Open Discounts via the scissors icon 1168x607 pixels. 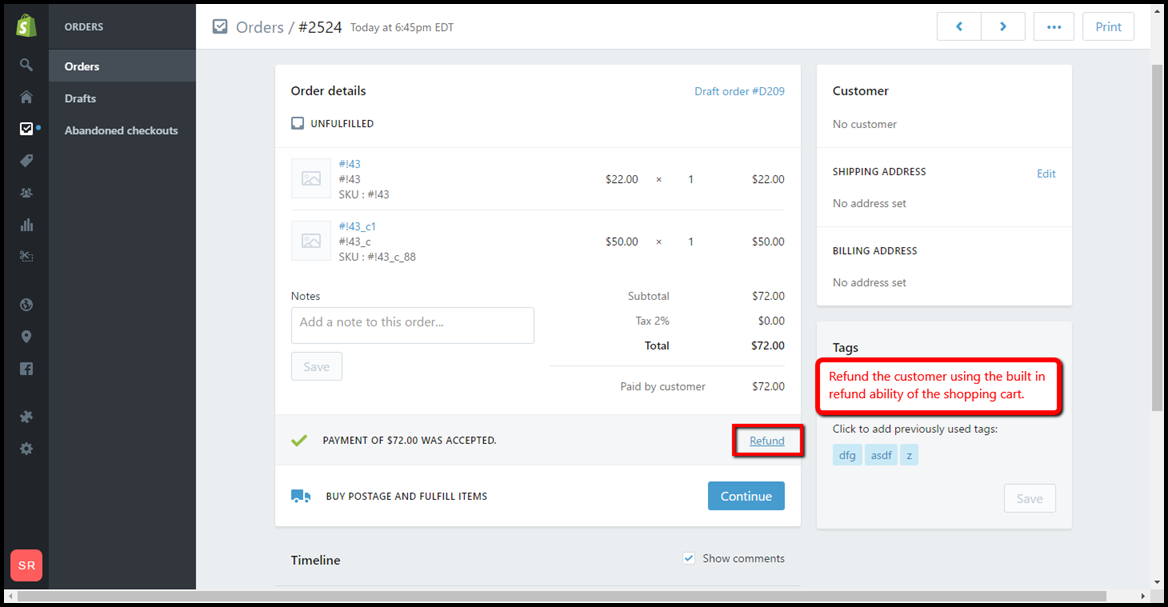pos(26,257)
